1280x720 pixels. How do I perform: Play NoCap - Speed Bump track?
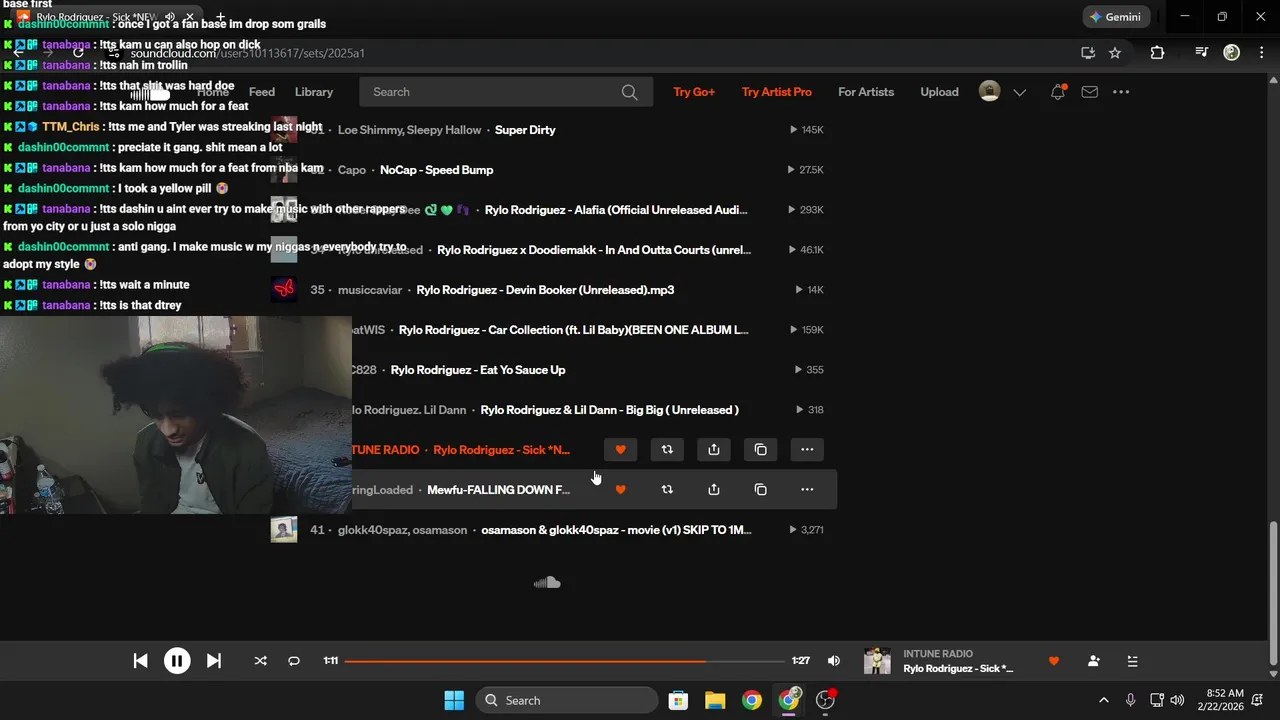[436, 170]
